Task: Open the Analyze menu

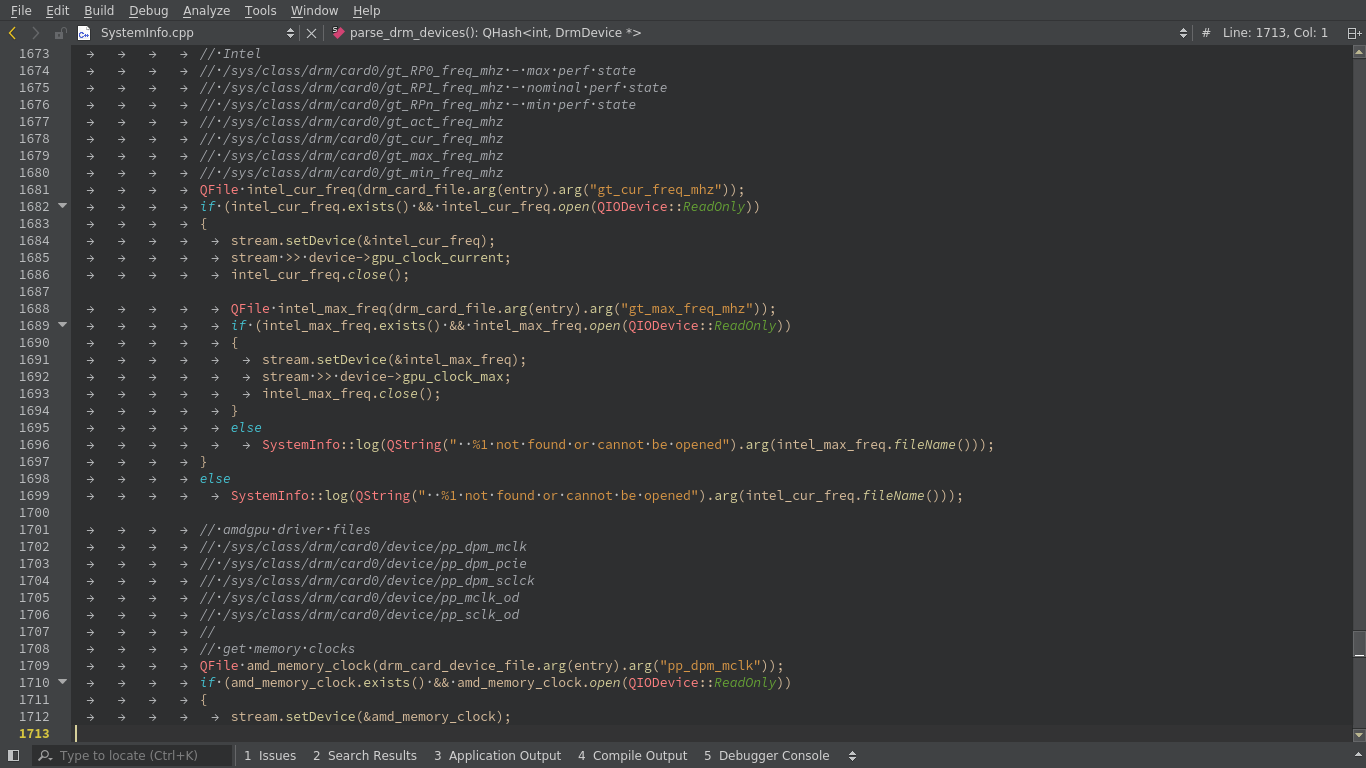Action: (x=207, y=10)
